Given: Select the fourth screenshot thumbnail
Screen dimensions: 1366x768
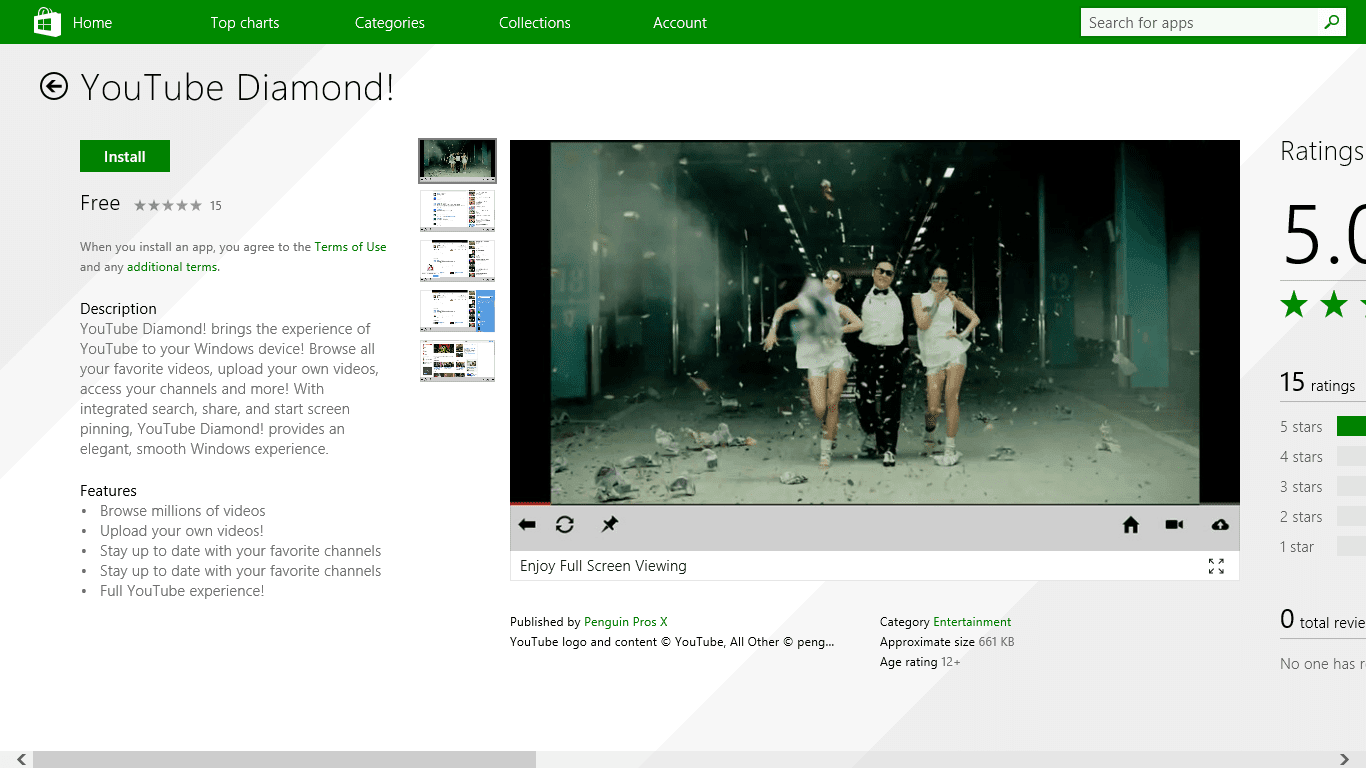Looking at the screenshot, I should [x=457, y=311].
